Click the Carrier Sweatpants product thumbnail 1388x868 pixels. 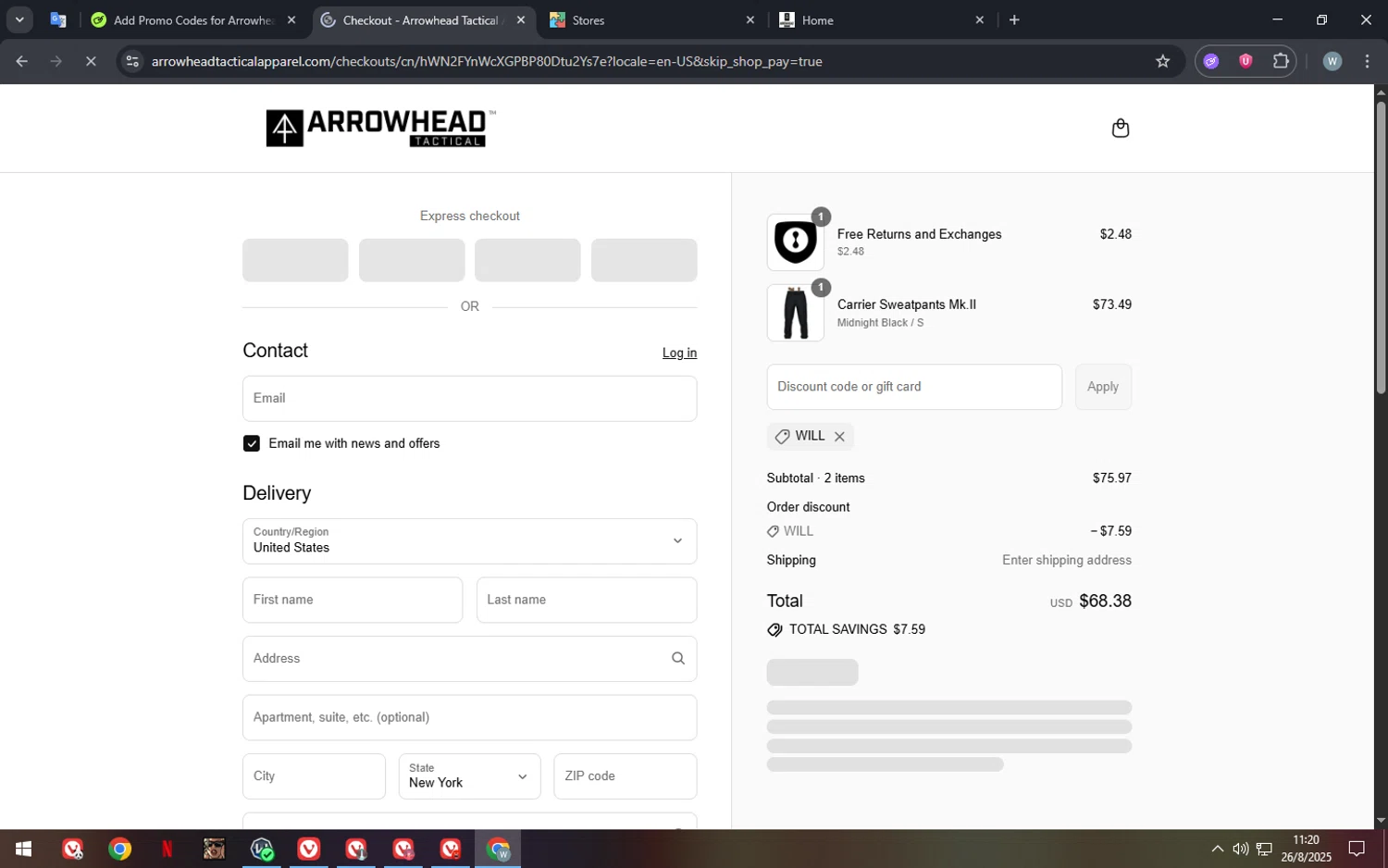[795, 313]
